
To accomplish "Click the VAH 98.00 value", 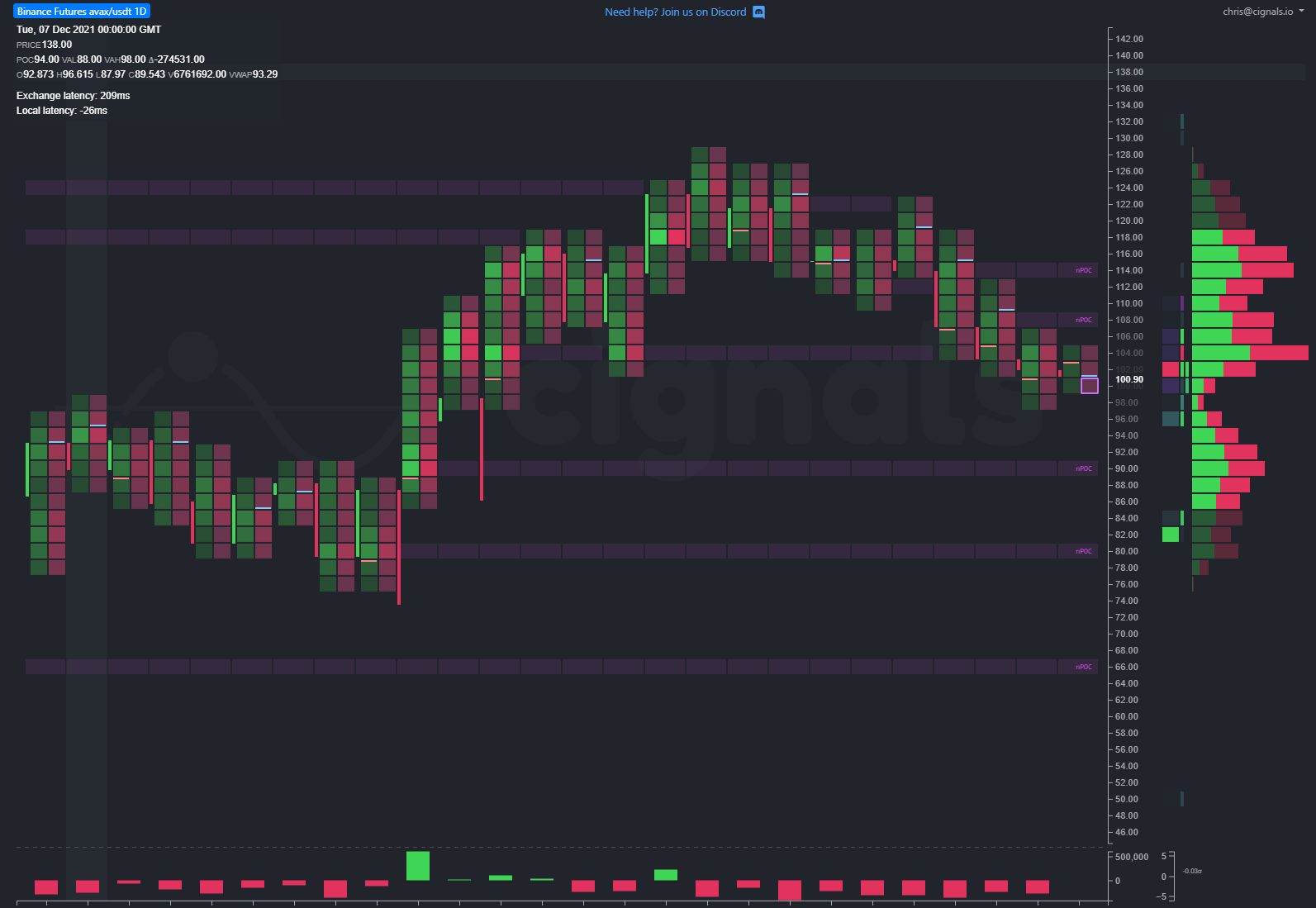I will (133, 59).
